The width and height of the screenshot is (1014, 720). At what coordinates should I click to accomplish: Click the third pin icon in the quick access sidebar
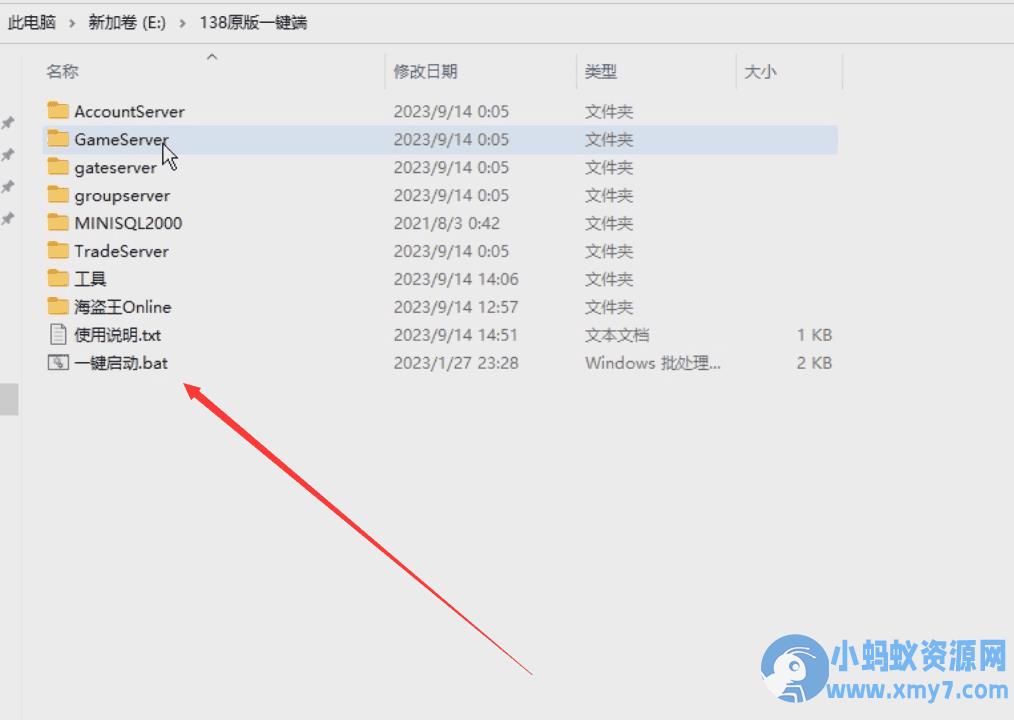pyautogui.click(x=8, y=186)
